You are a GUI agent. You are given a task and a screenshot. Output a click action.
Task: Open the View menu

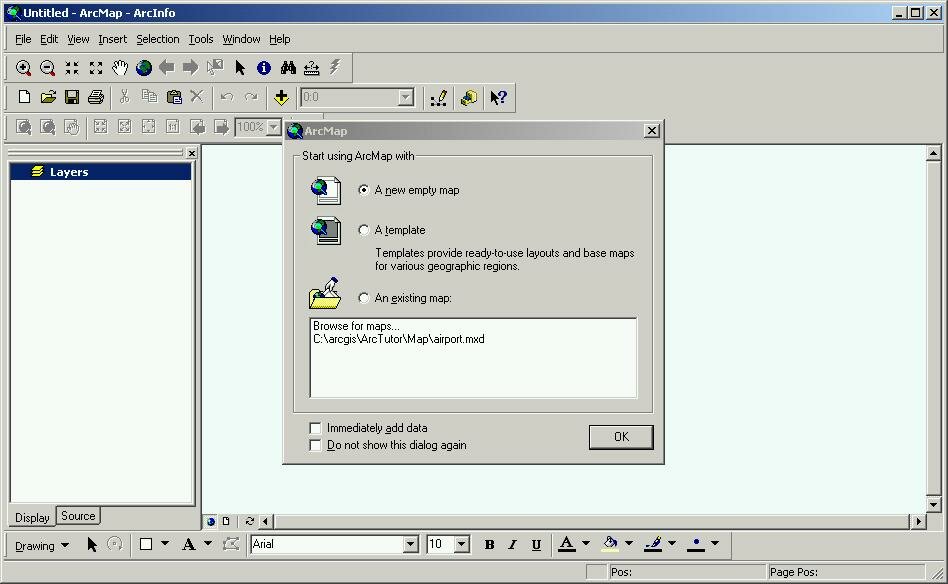coord(78,39)
